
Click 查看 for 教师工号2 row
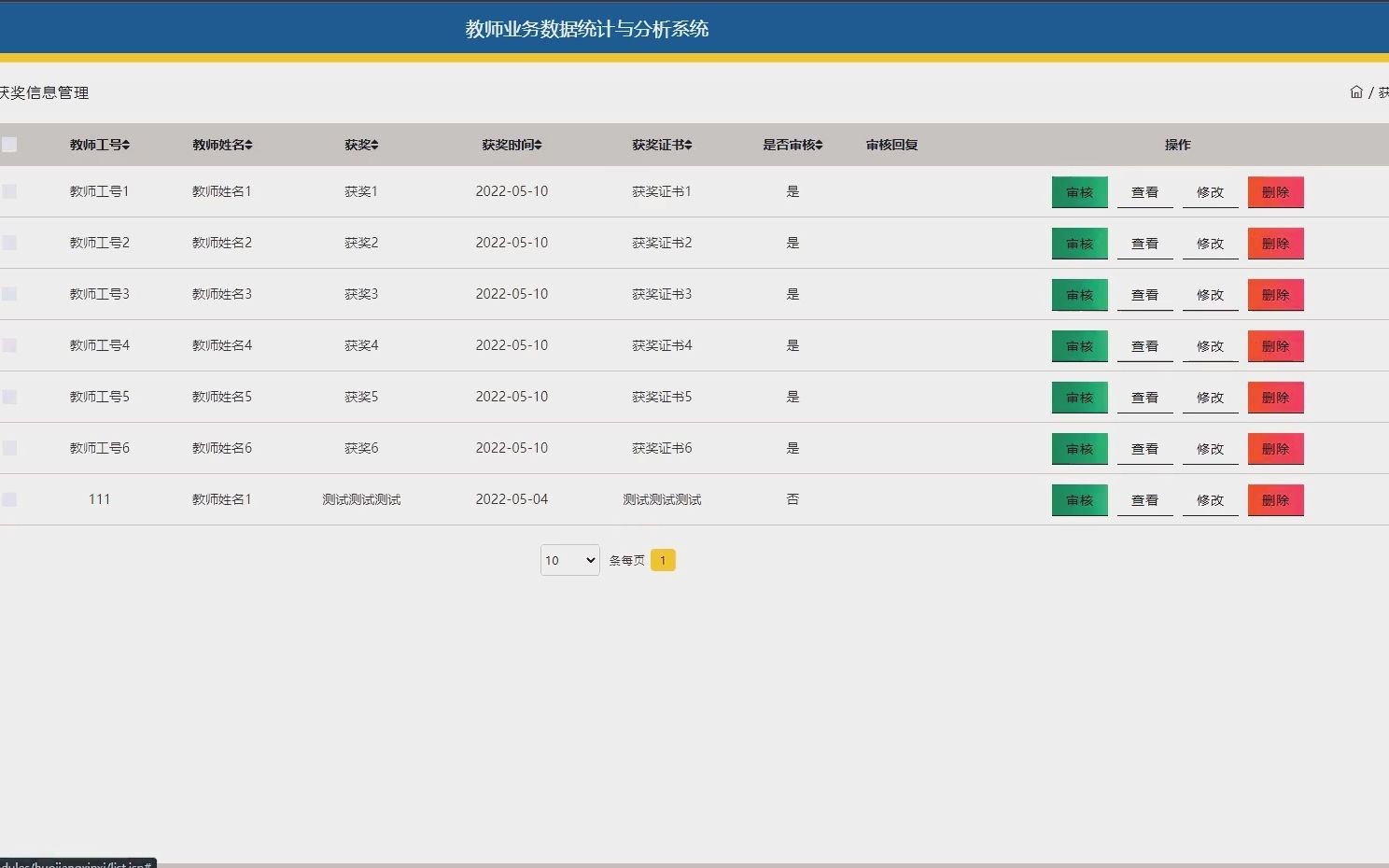click(x=1145, y=244)
